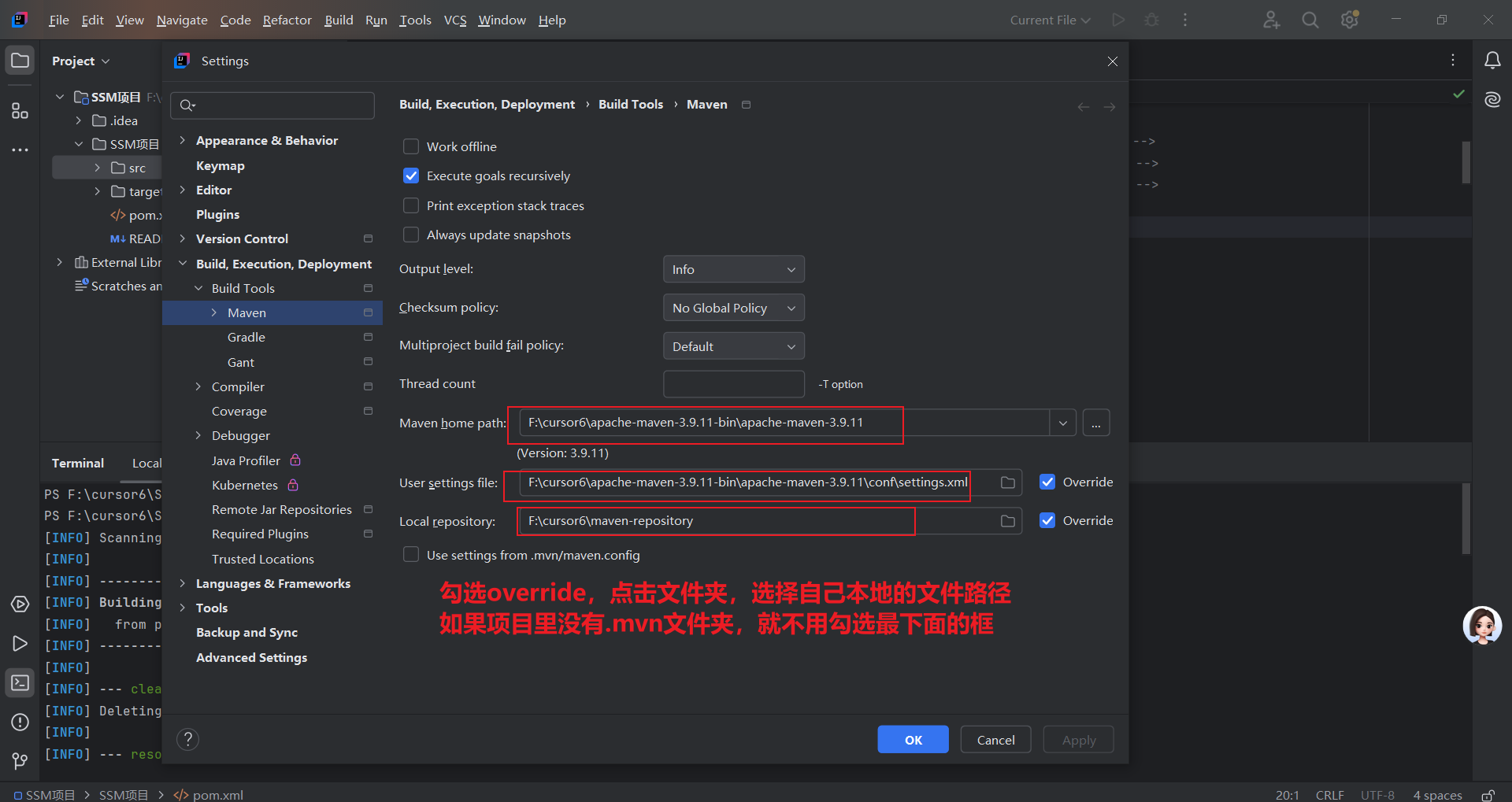Image resolution: width=1512 pixels, height=802 pixels.
Task: Open Multiproject build fail policy dropdown
Action: pyautogui.click(x=734, y=346)
